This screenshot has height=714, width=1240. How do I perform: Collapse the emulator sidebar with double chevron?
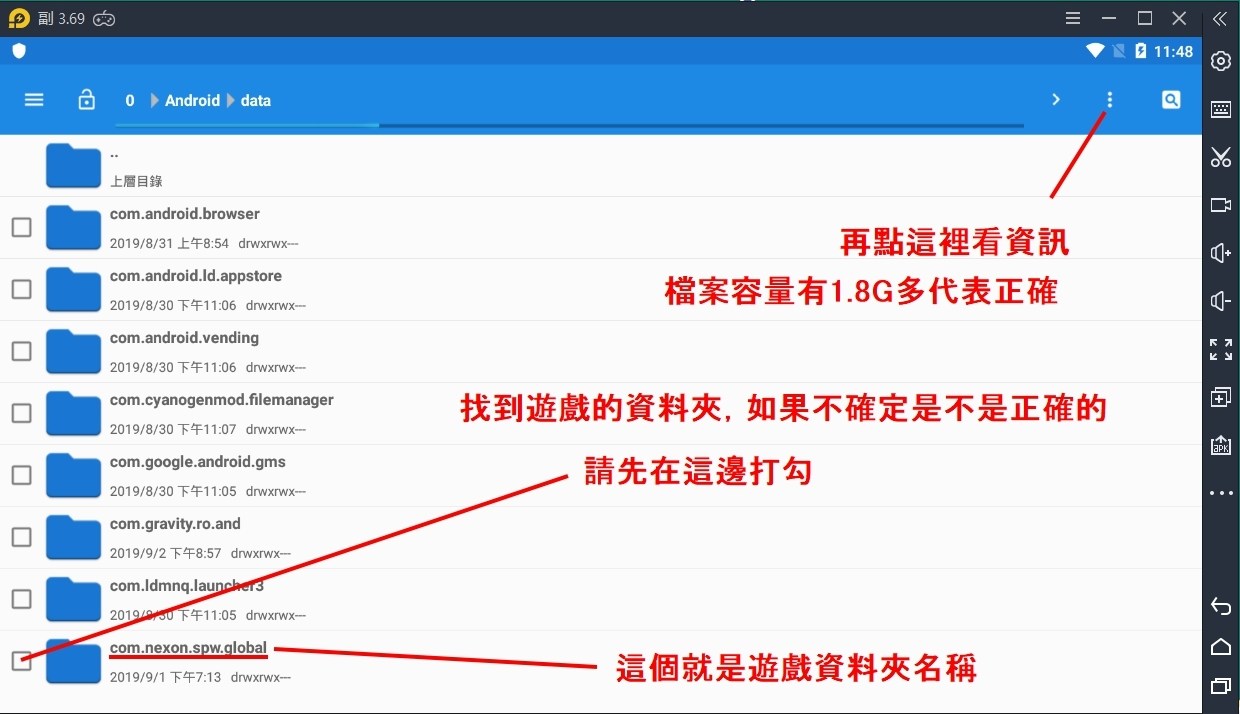point(1220,18)
